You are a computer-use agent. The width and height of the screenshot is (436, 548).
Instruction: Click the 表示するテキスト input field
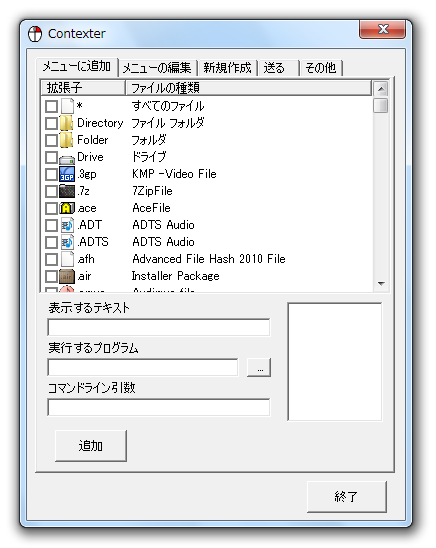(159, 327)
